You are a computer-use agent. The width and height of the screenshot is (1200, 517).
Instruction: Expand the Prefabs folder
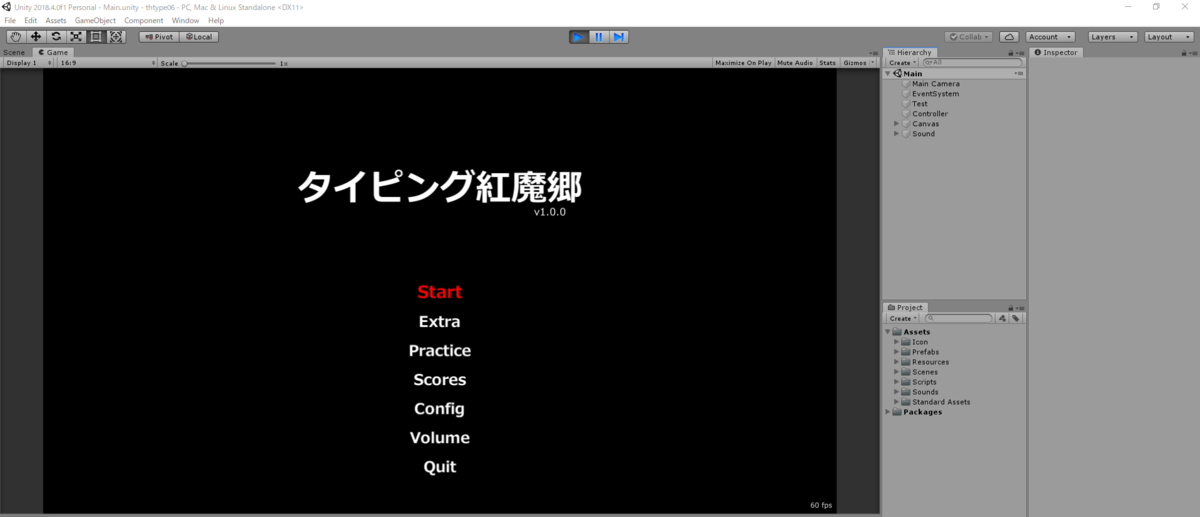[897, 352]
